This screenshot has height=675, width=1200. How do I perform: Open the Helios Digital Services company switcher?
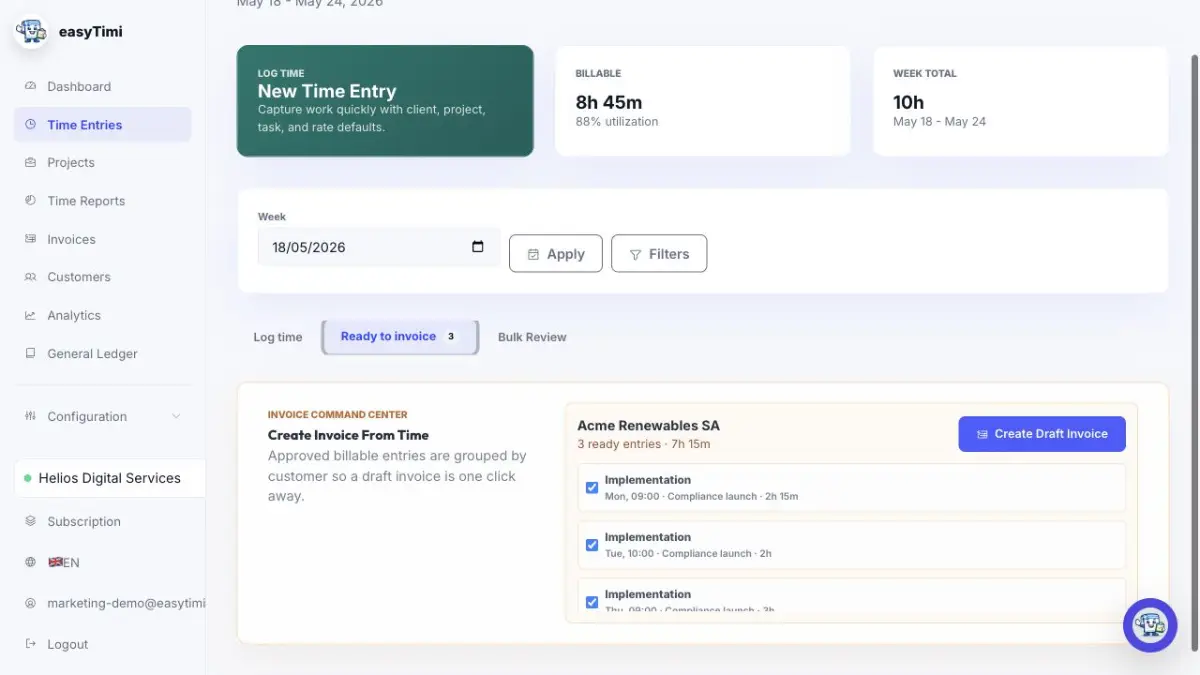[110, 479]
